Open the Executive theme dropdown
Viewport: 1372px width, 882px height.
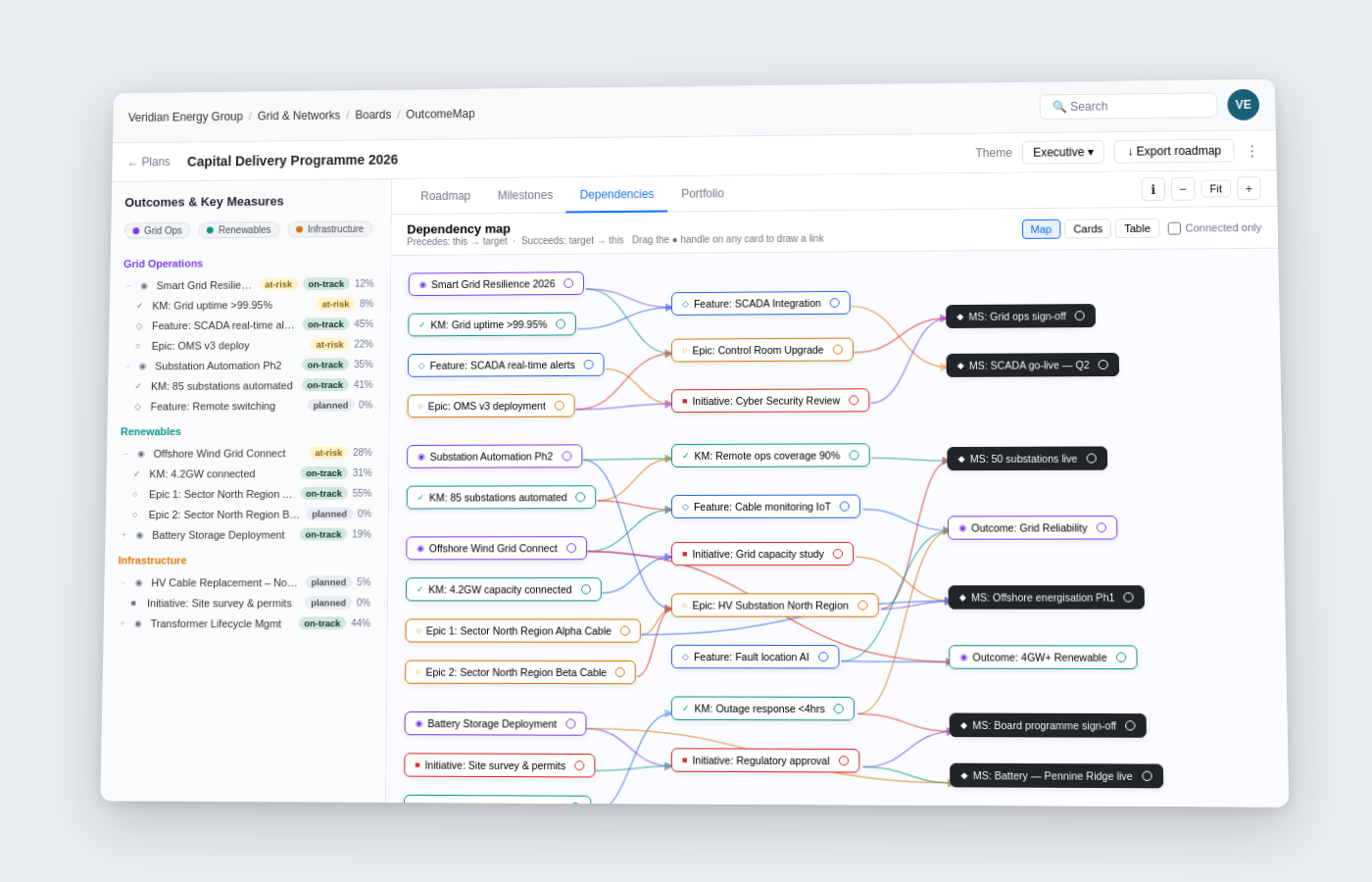1062,152
